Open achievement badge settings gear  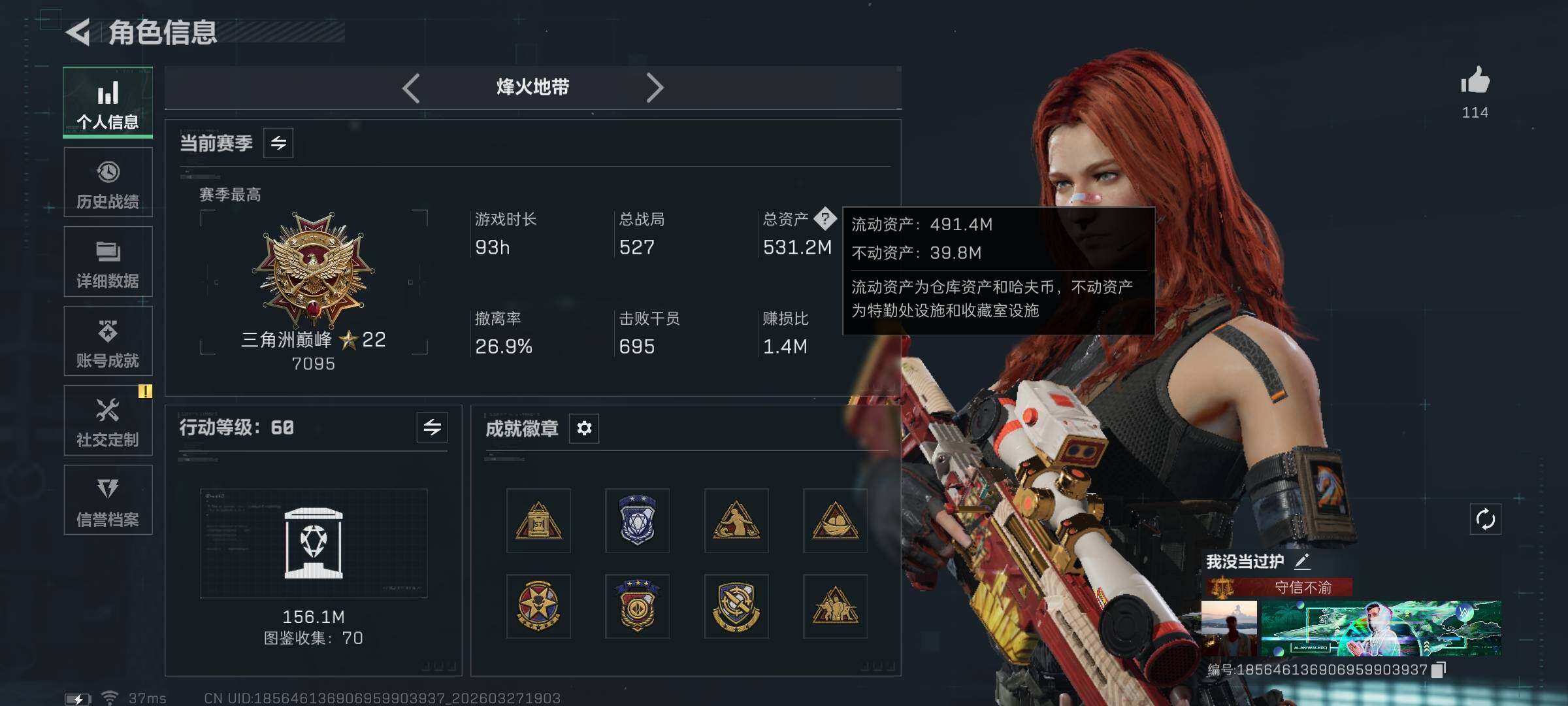tap(584, 428)
